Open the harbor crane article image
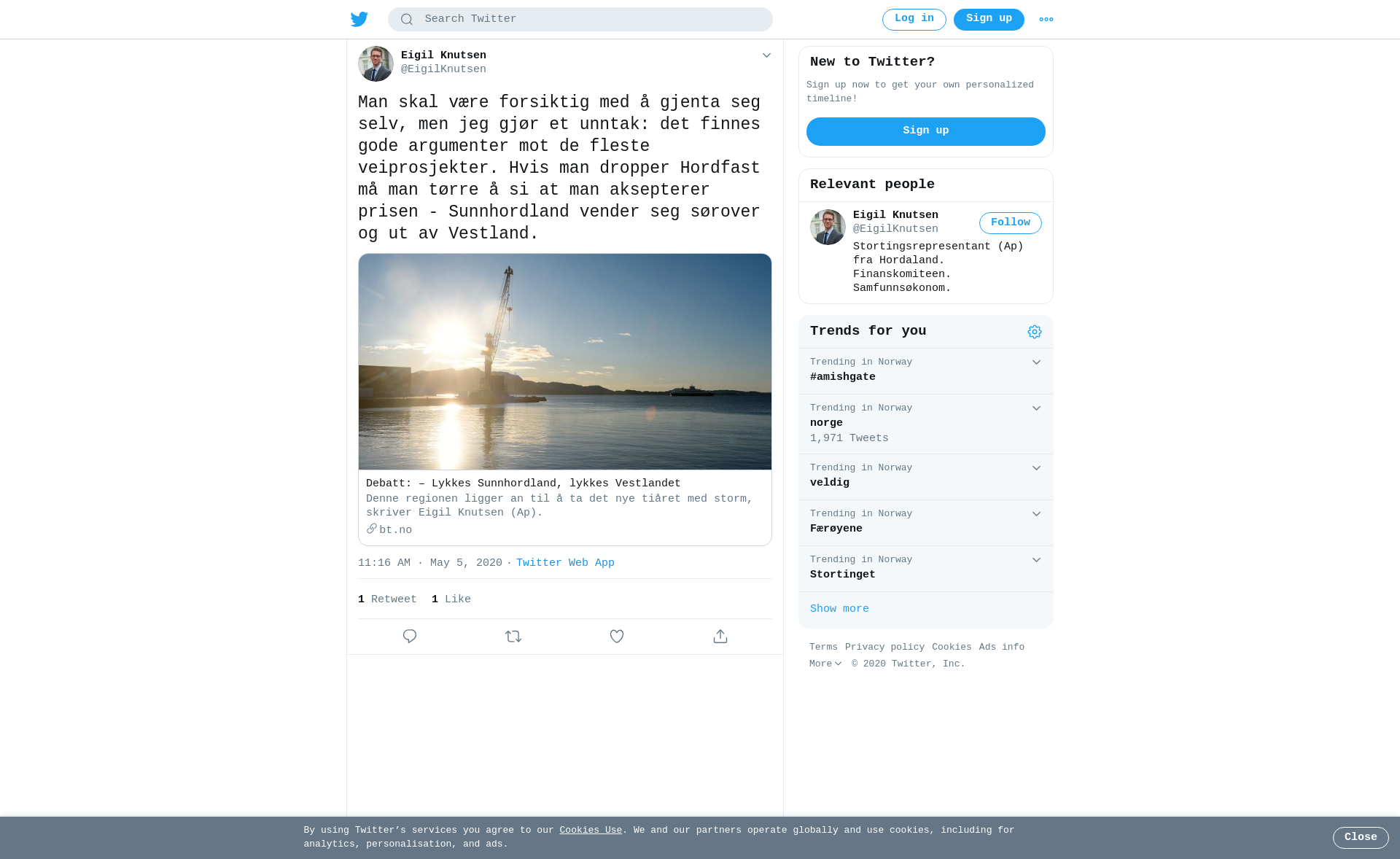The image size is (1400, 859). coord(565,362)
